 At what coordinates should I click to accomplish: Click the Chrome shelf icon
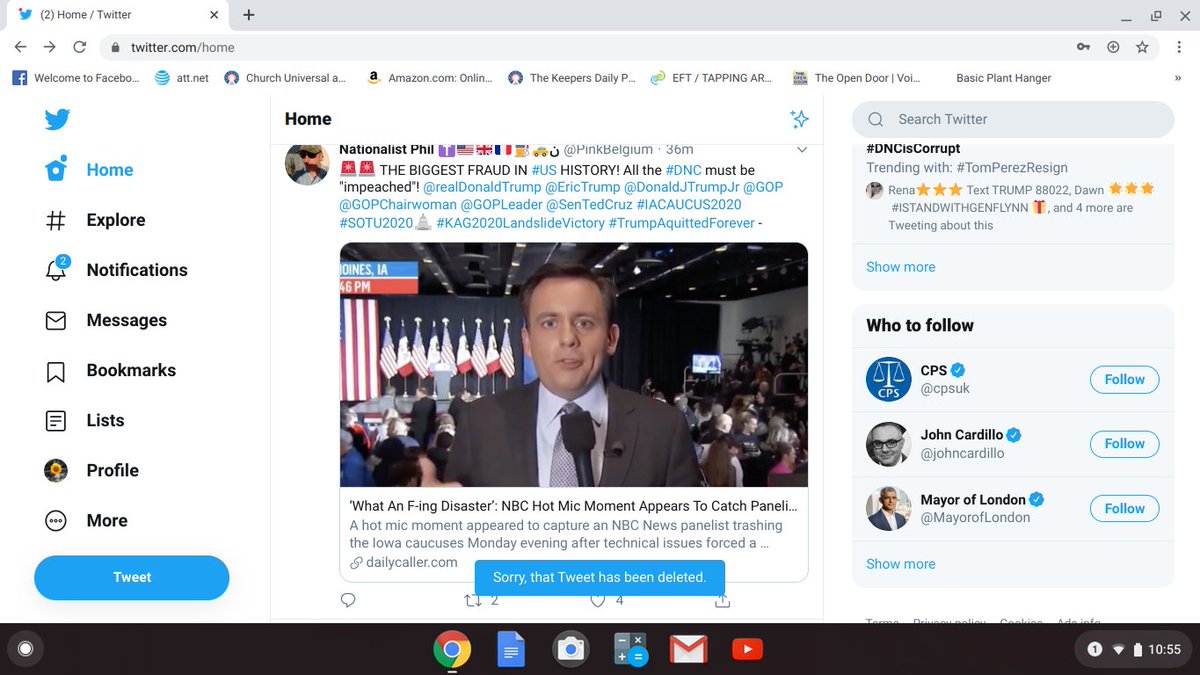coord(452,650)
